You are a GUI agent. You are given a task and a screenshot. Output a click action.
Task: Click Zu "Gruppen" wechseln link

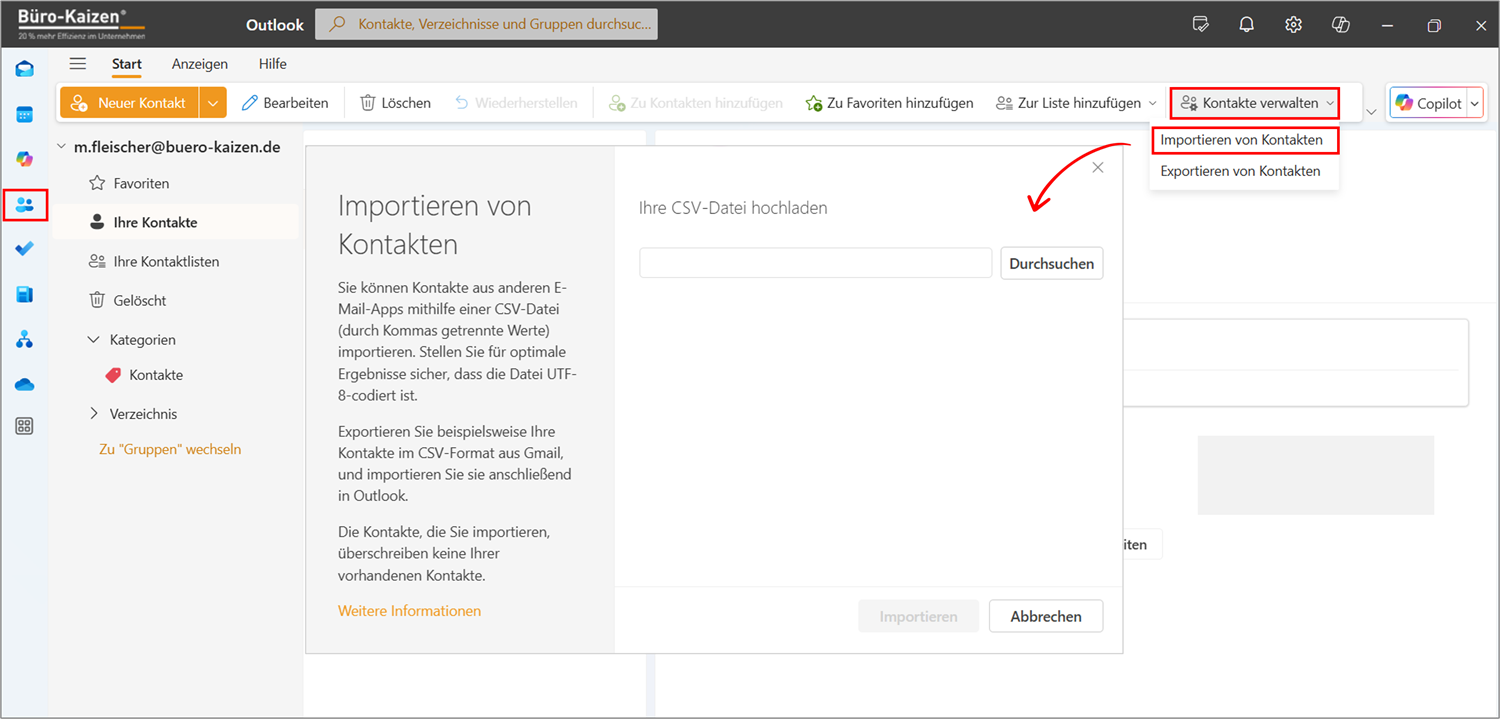pos(170,449)
